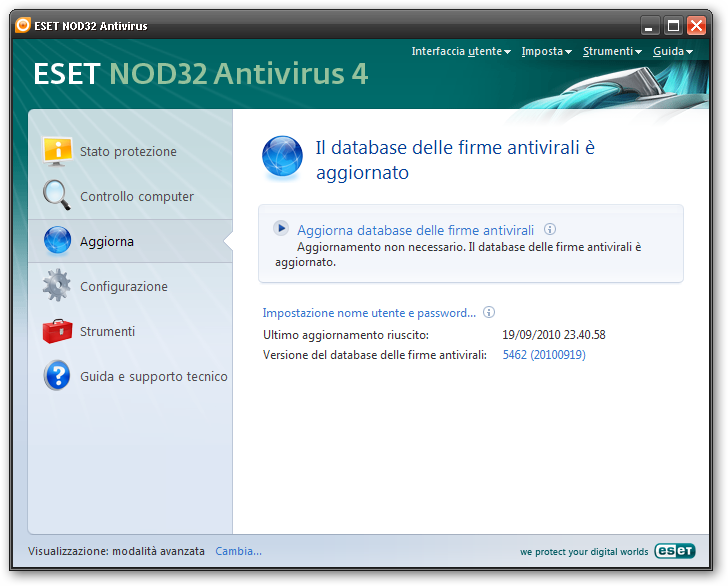Image resolution: width=728 pixels, height=586 pixels.
Task: Click the red Strumenti toolbox icon
Action: click(57, 331)
